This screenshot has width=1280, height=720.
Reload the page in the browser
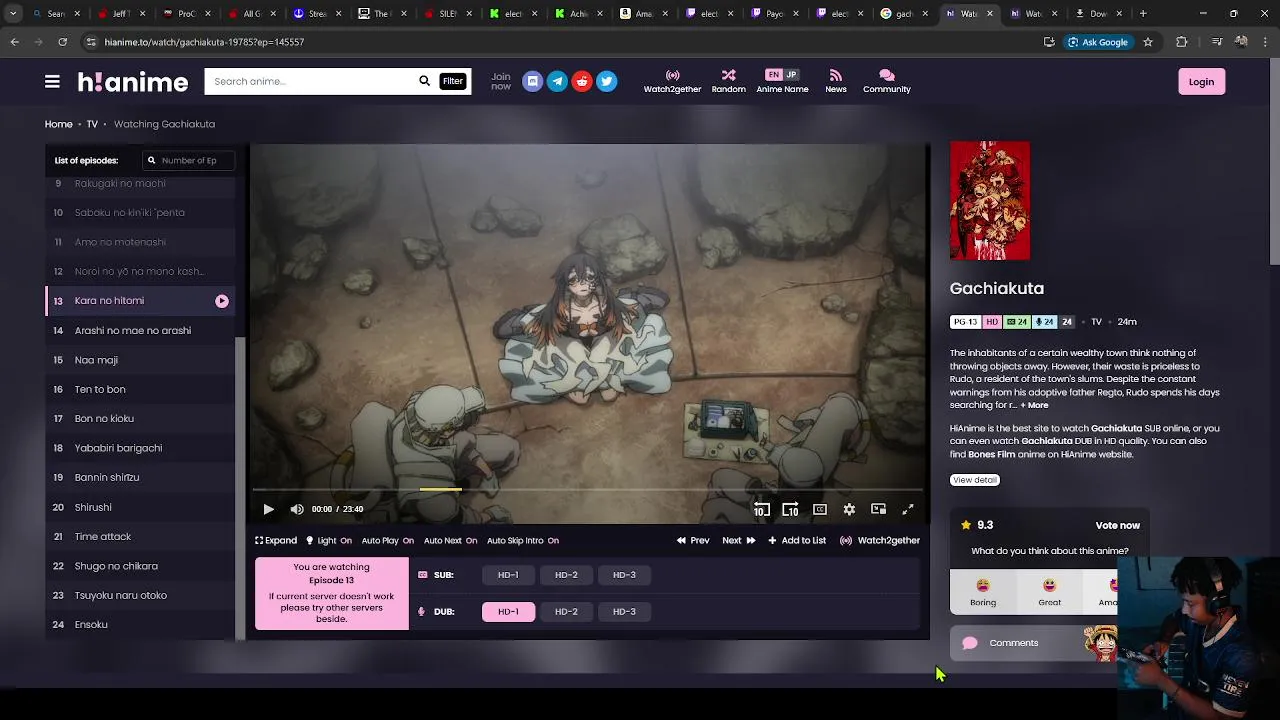tap(62, 42)
